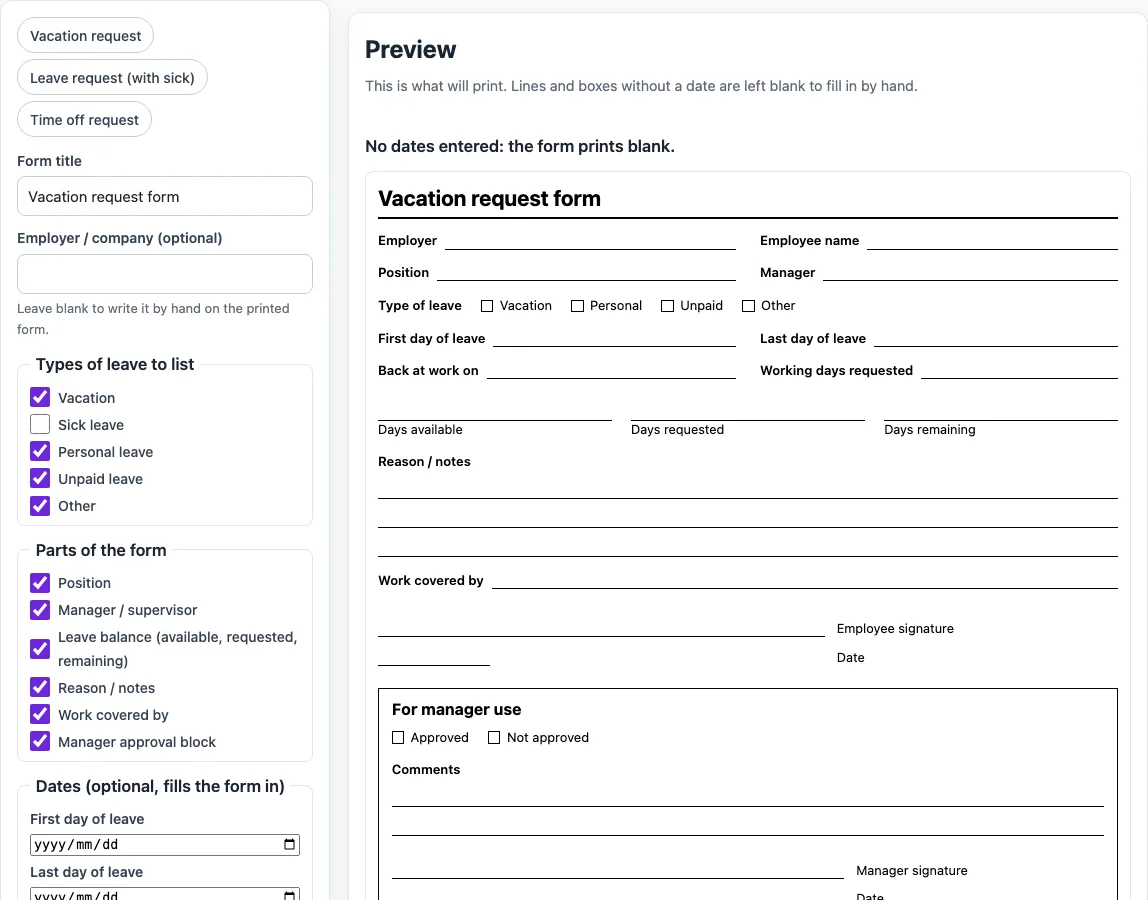Click the 'Days available' label
1148x900 pixels.
tap(420, 430)
